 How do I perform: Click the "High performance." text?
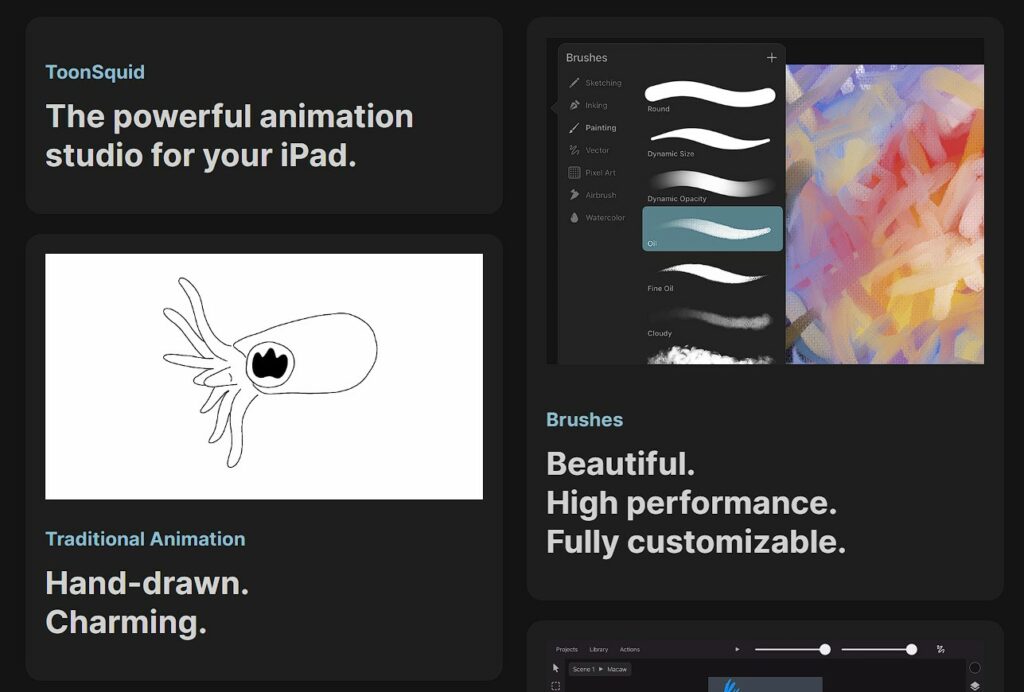(x=692, y=503)
